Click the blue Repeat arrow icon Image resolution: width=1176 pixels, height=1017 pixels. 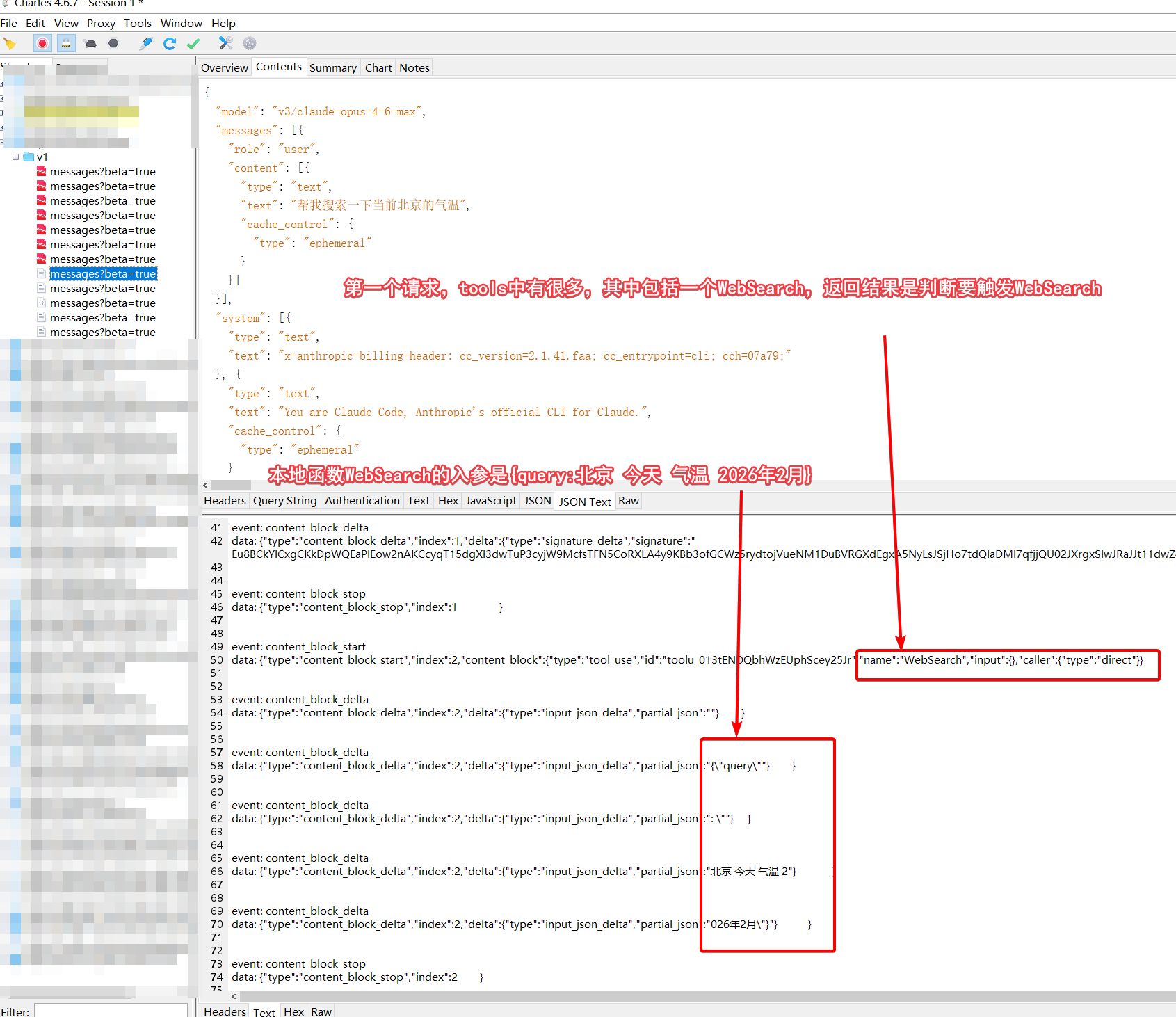(x=170, y=44)
